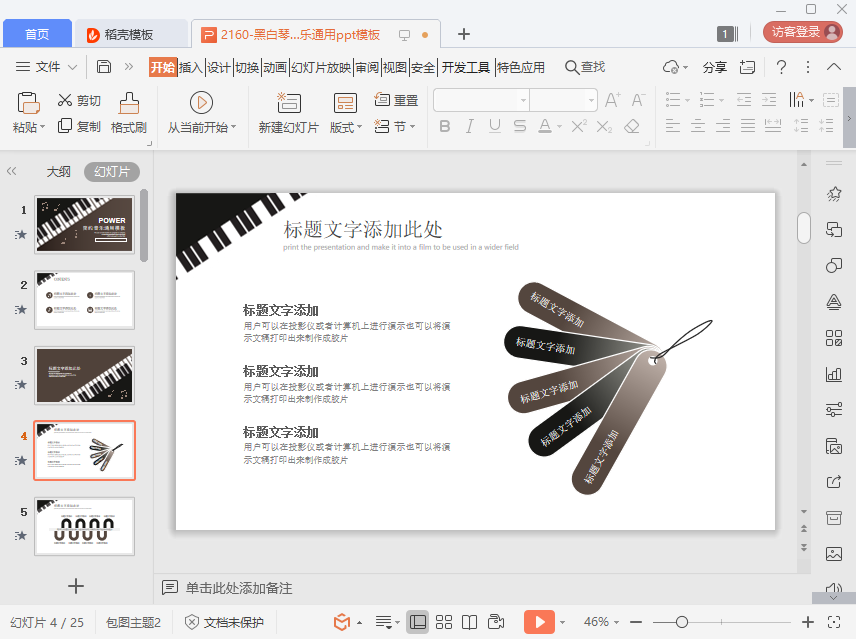
Task: Click the share/export icon in right sidebar
Action: tap(834, 482)
